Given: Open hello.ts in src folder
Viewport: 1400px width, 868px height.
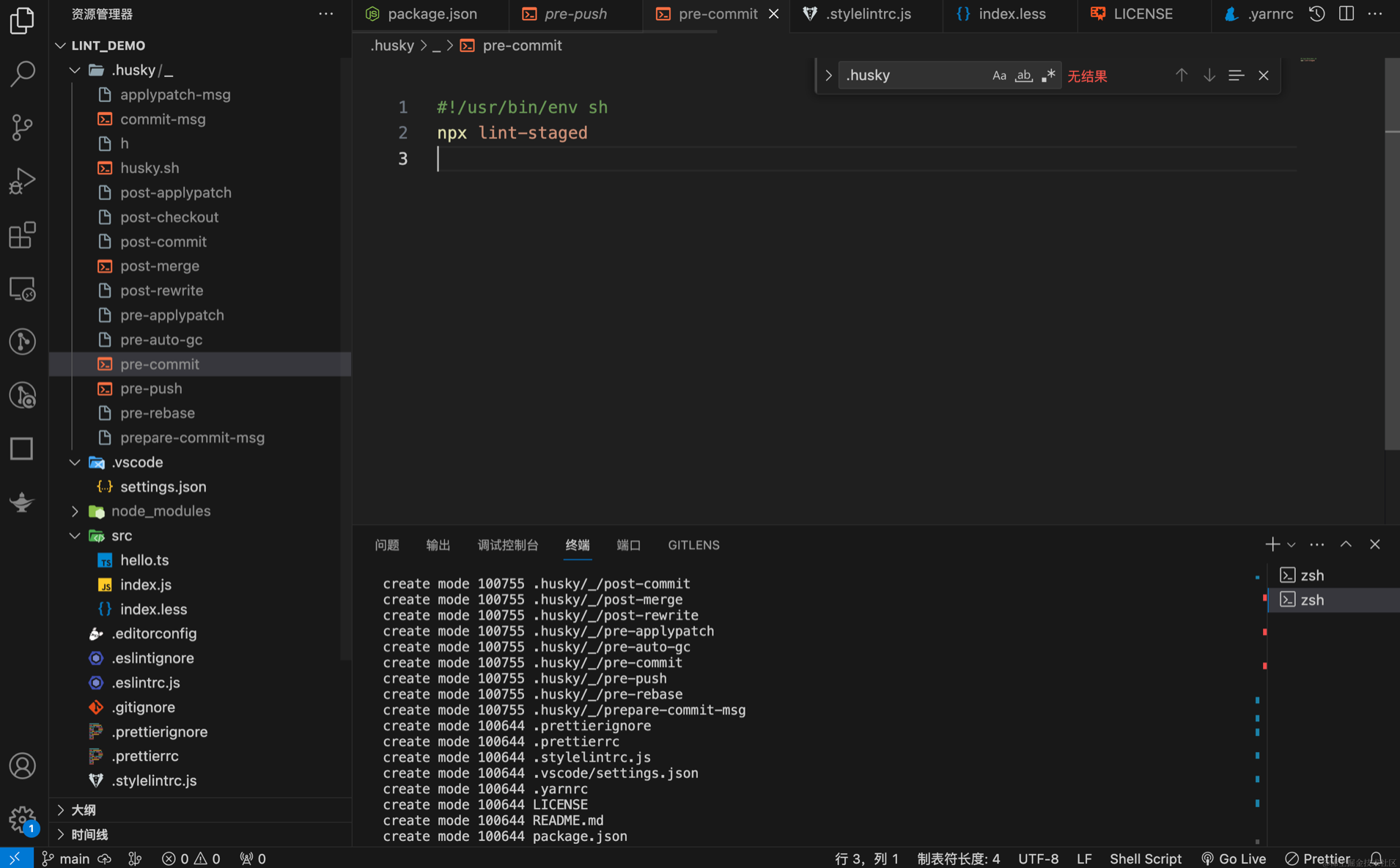Looking at the screenshot, I should point(144,560).
